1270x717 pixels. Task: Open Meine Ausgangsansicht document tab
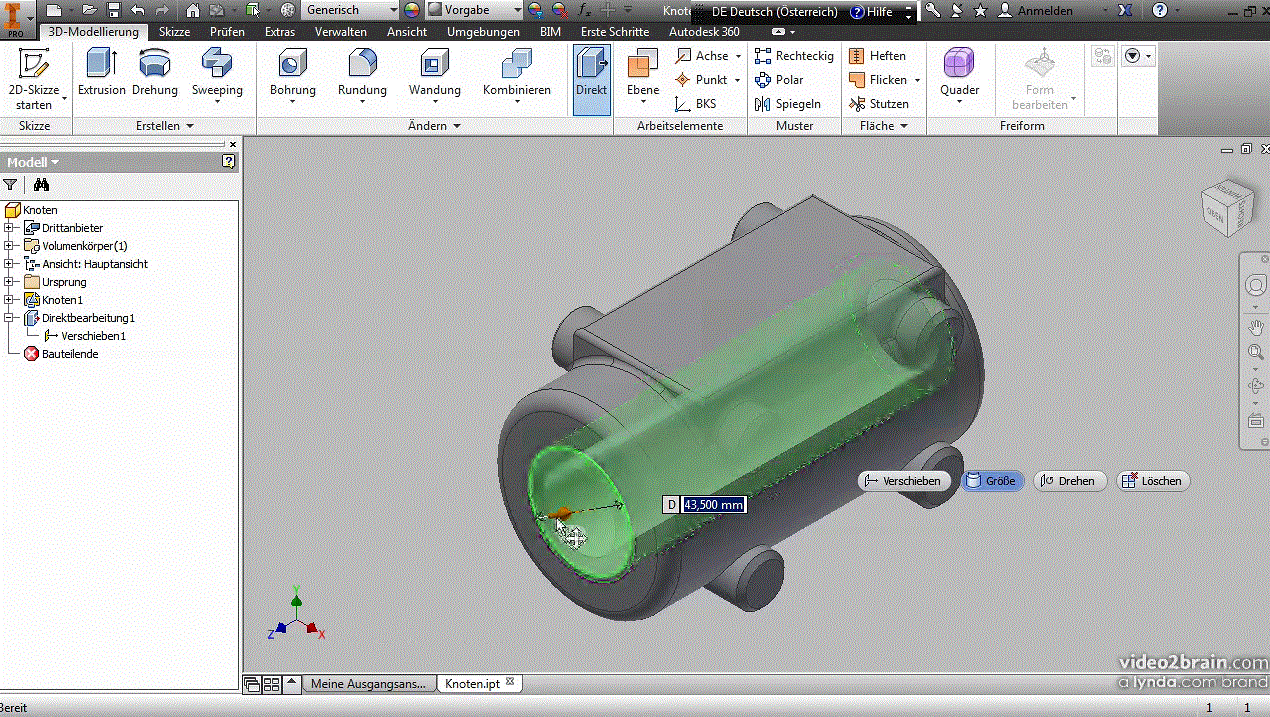[369, 683]
